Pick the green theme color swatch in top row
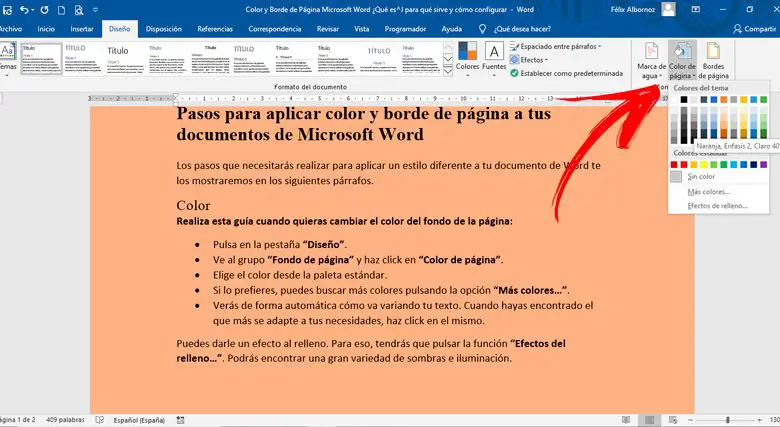Image resolution: width=780 pixels, height=427 pixels. (x=764, y=100)
